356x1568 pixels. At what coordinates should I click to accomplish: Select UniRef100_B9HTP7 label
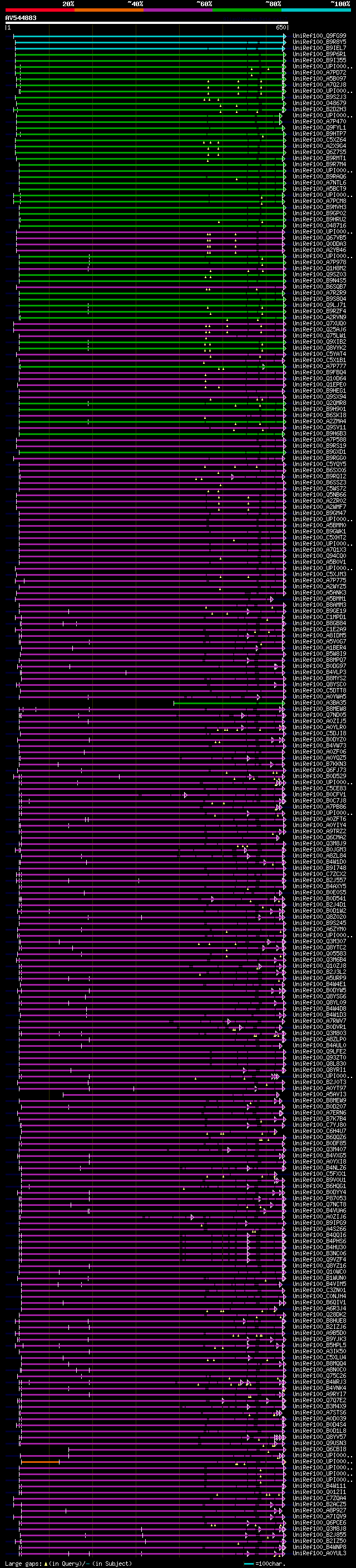point(319,134)
